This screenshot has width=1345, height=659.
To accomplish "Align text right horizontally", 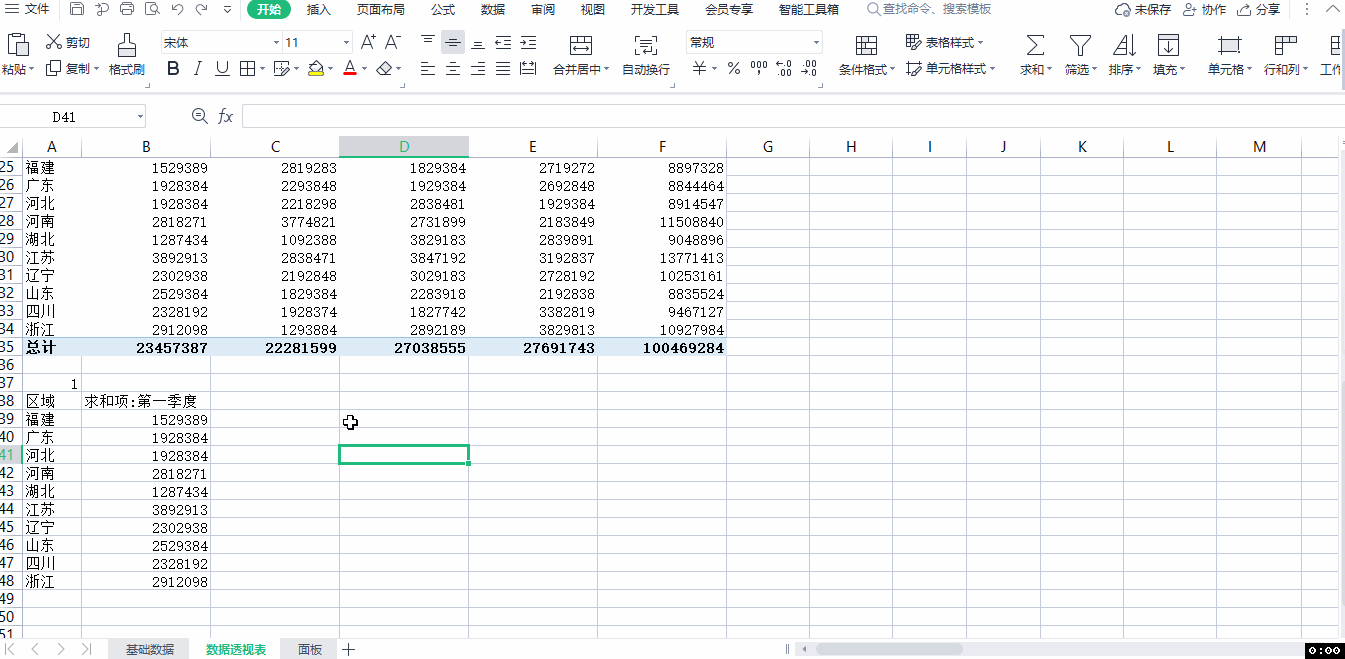I will (x=478, y=69).
